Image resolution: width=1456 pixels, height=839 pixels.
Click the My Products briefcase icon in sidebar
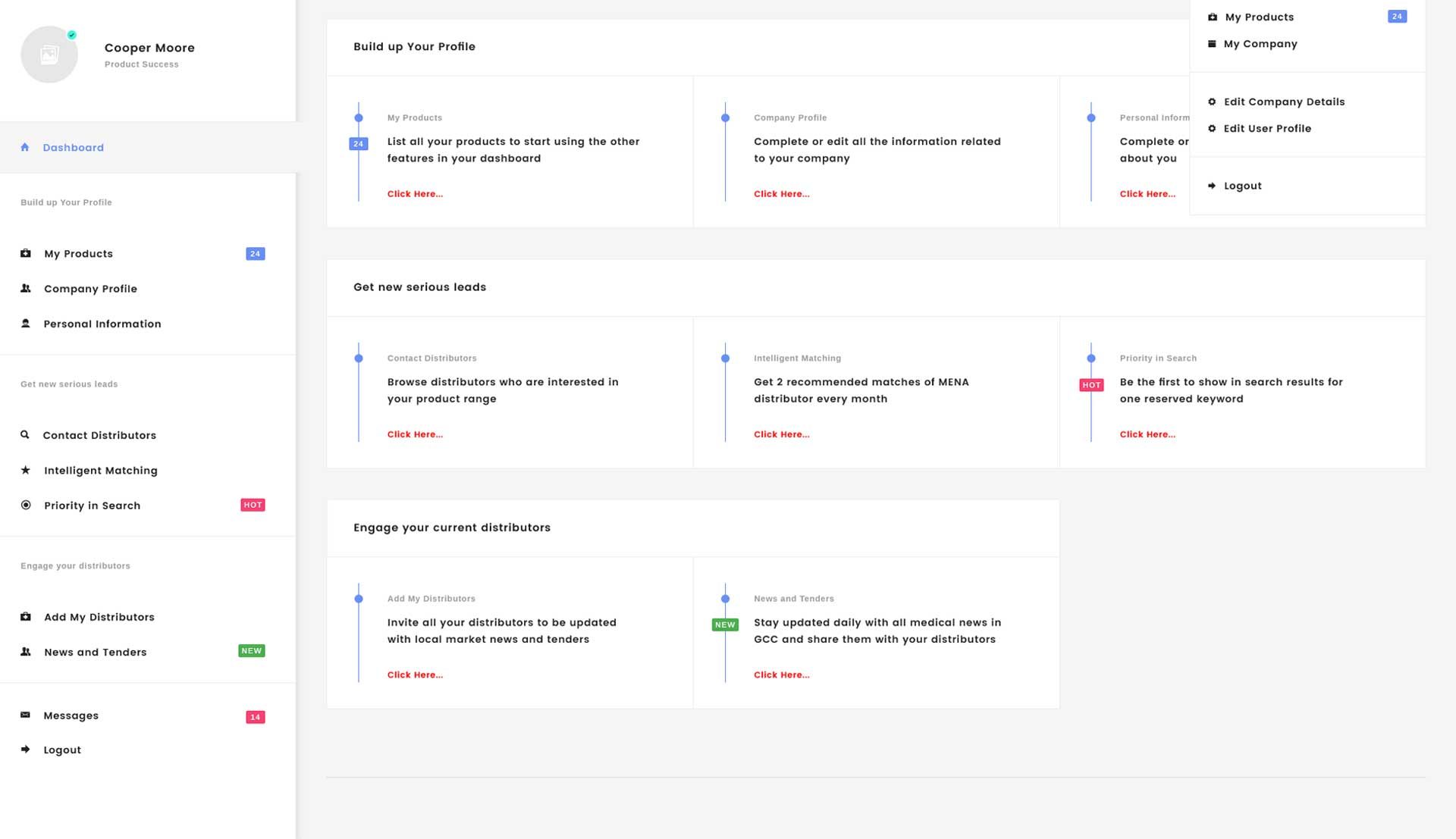point(26,253)
